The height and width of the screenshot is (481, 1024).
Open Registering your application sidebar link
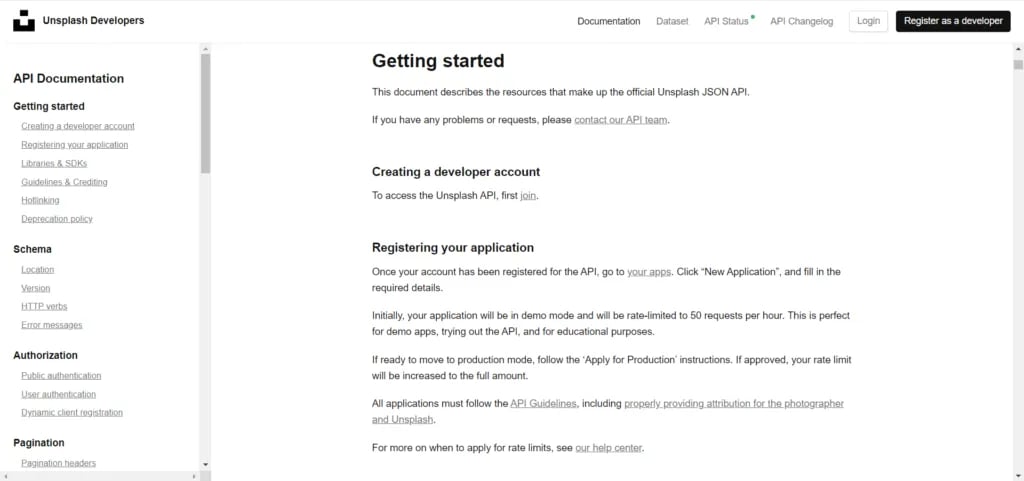point(74,145)
